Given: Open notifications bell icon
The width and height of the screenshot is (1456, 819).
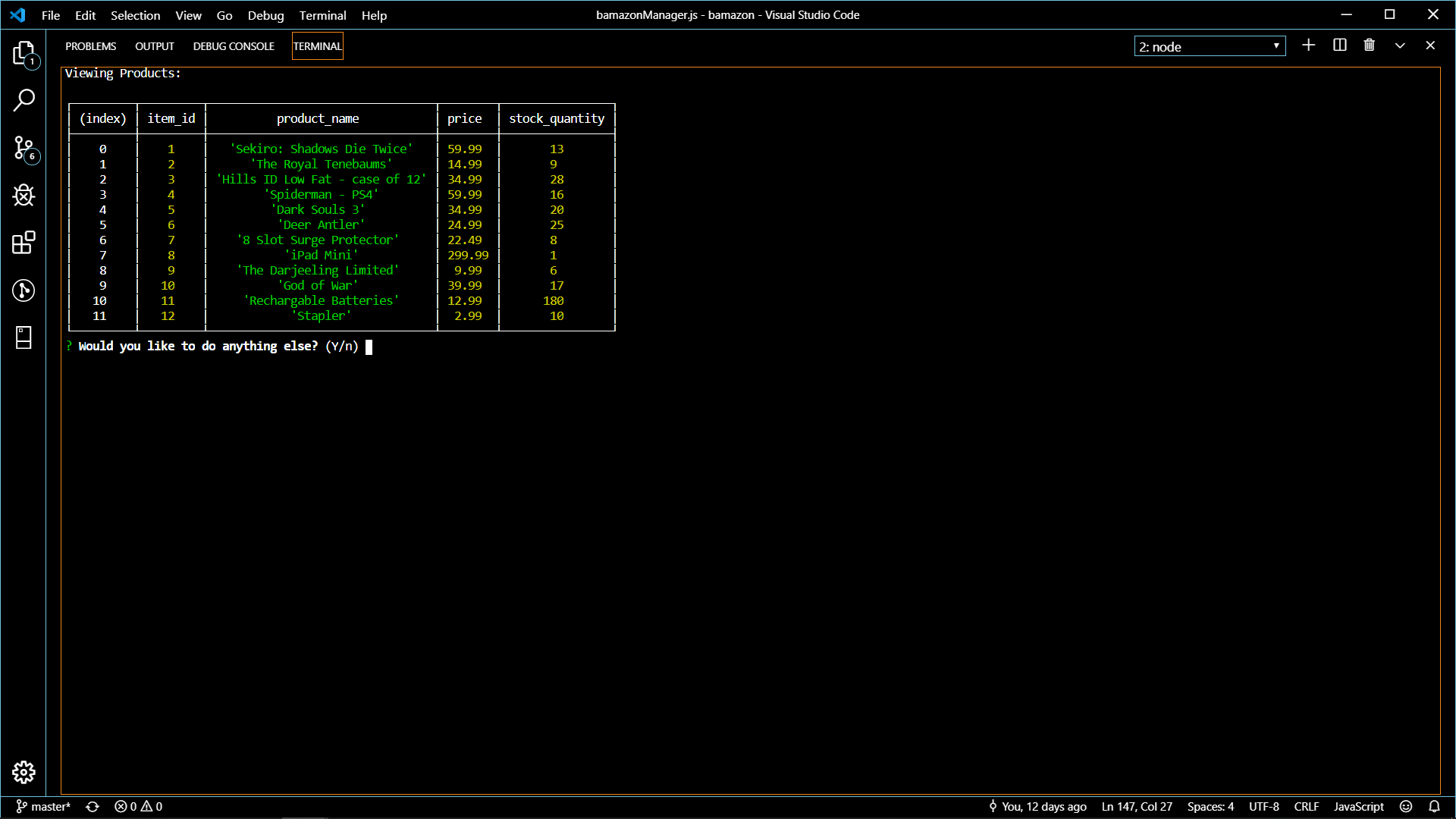Looking at the screenshot, I should [1434, 806].
